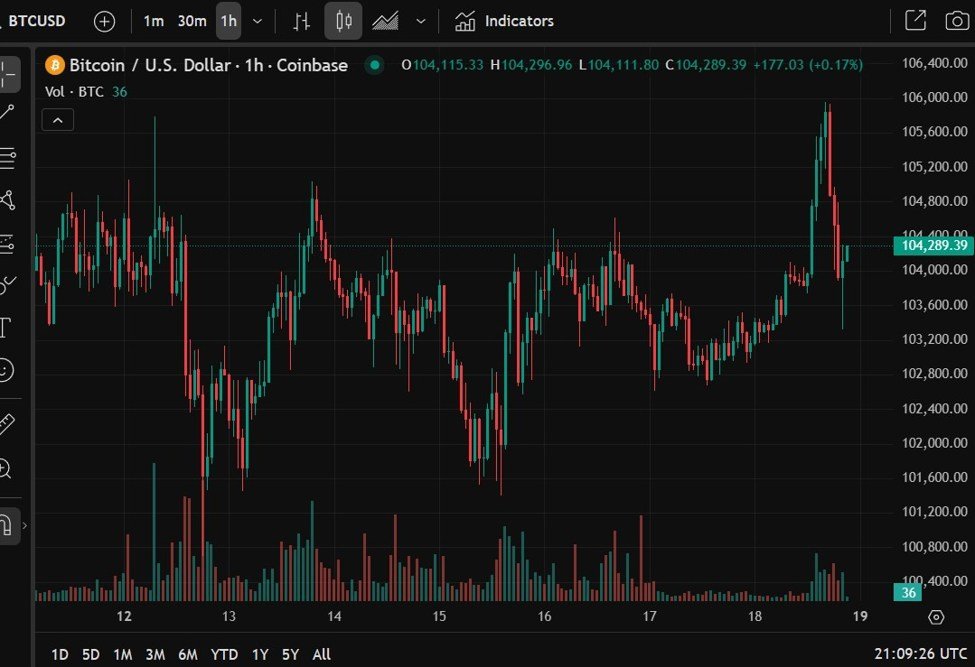Set interval to 30m
The height and width of the screenshot is (667, 975).
click(x=192, y=21)
